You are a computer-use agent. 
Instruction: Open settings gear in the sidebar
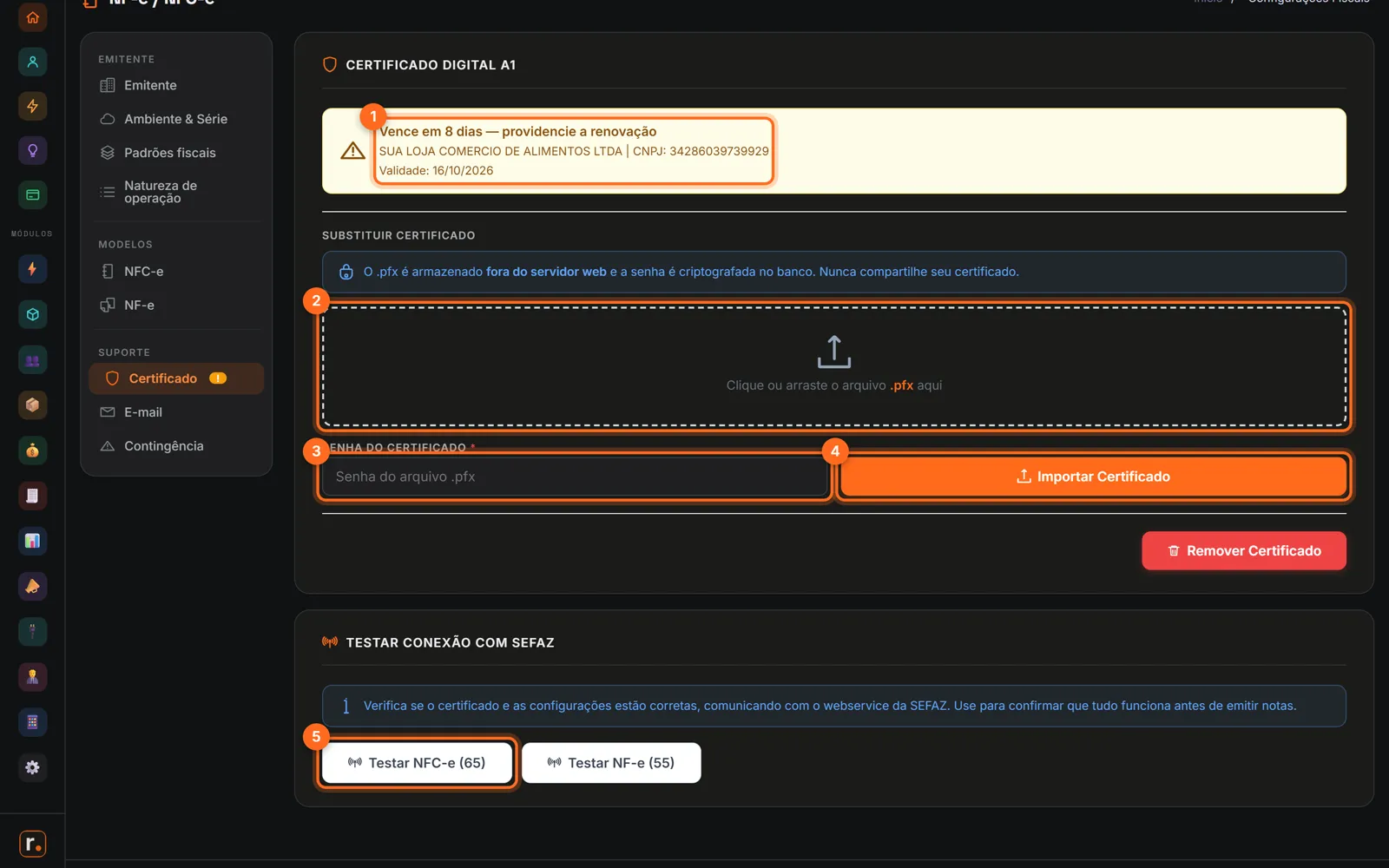[32, 767]
